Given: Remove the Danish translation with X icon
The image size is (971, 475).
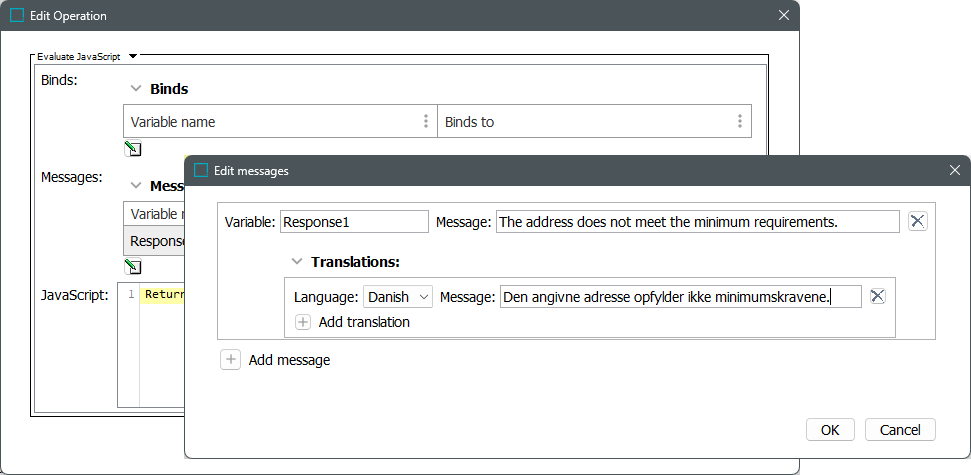Looking at the screenshot, I should (877, 296).
